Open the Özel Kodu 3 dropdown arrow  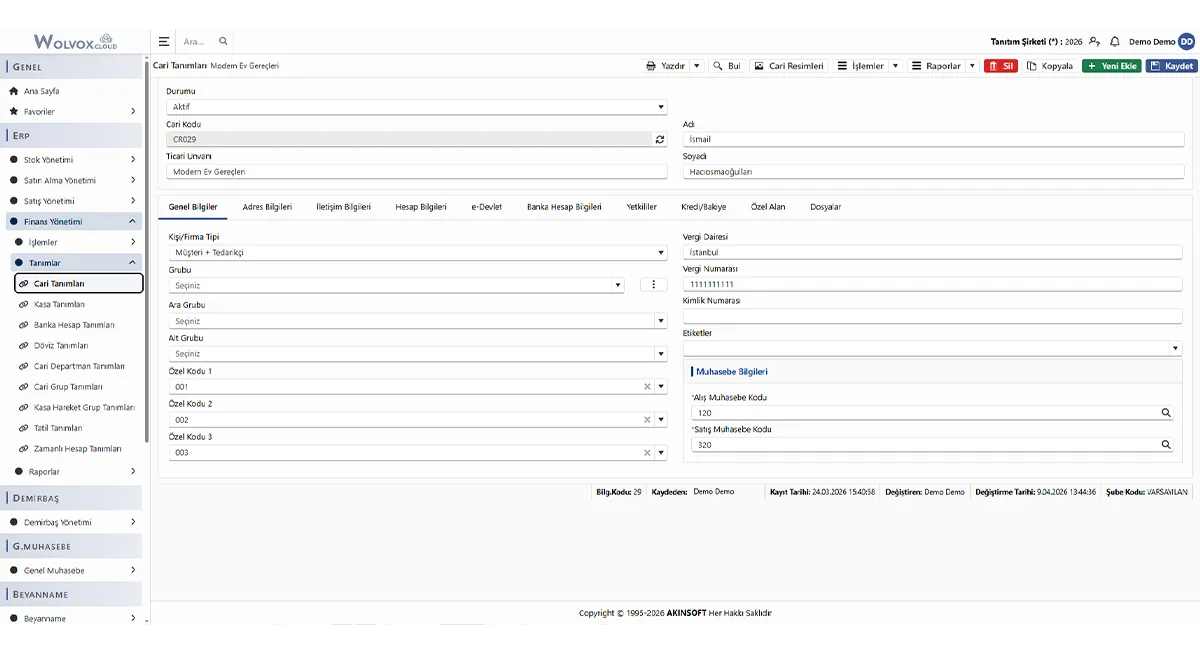pyautogui.click(x=661, y=453)
